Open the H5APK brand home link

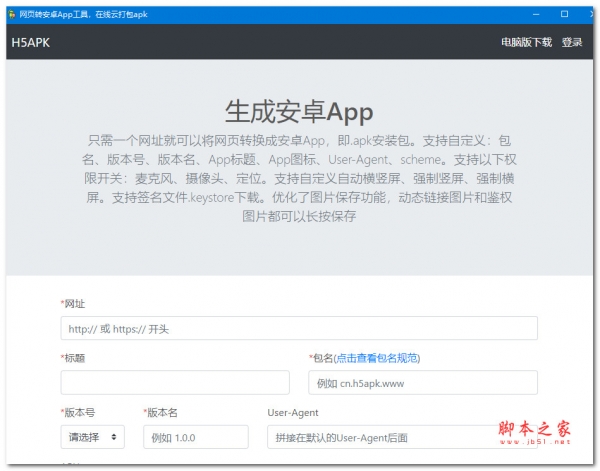click(31, 42)
